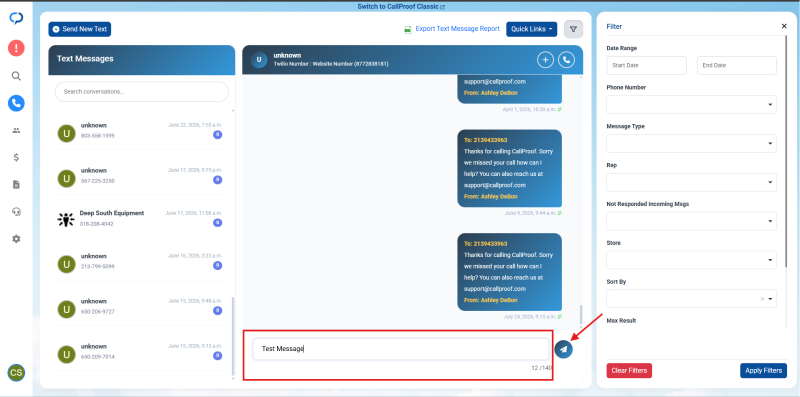Send the message with paper plane icon
Viewport: 800px width, 397px height.
pos(563,349)
